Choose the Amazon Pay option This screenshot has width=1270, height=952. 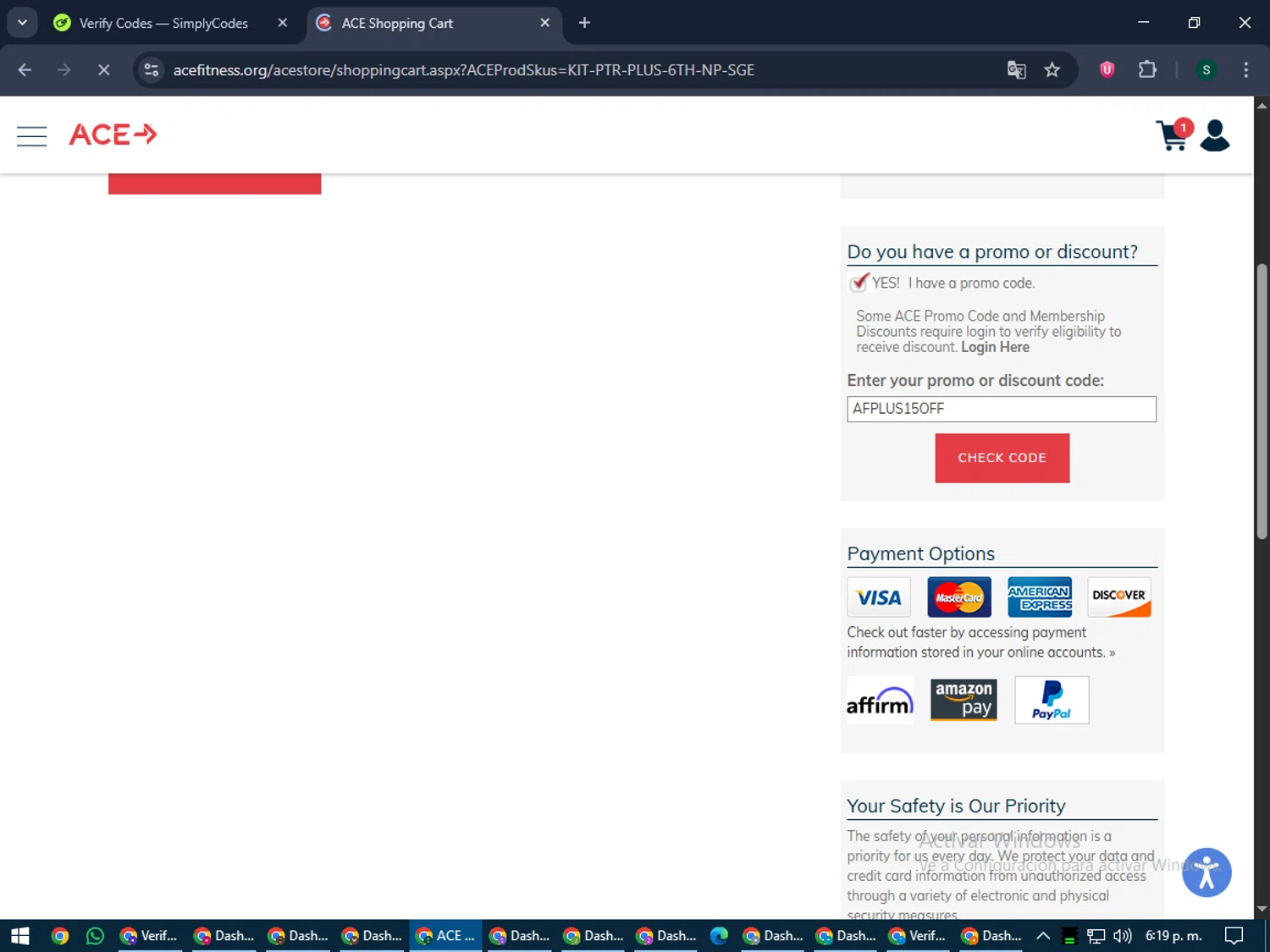(964, 700)
